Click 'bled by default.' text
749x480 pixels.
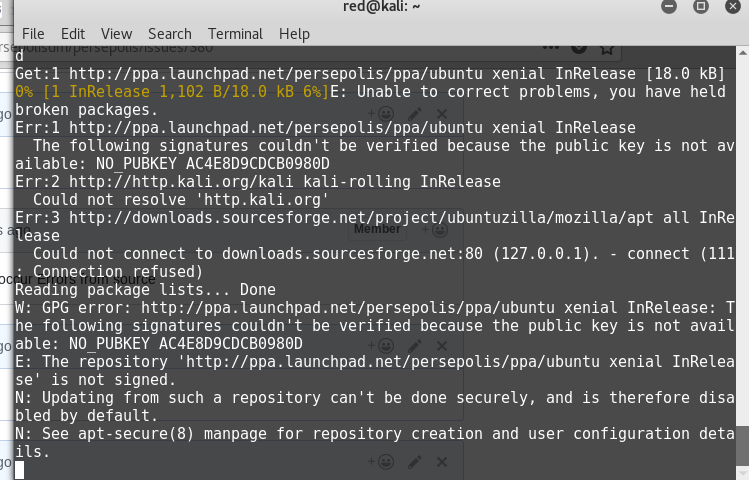[x=86, y=416]
